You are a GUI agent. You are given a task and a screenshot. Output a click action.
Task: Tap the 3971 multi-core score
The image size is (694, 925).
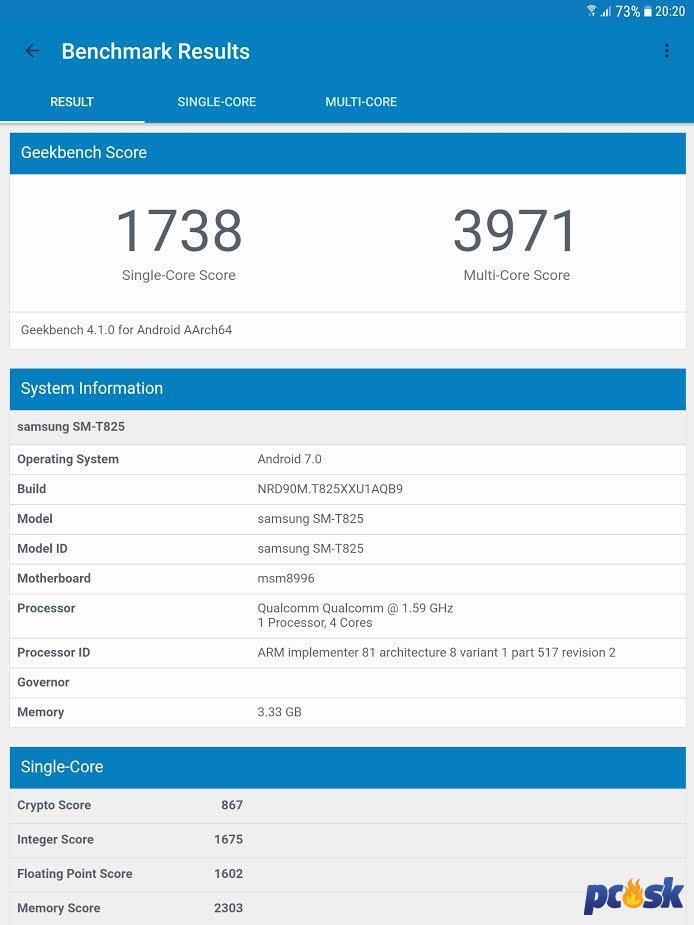click(x=516, y=232)
